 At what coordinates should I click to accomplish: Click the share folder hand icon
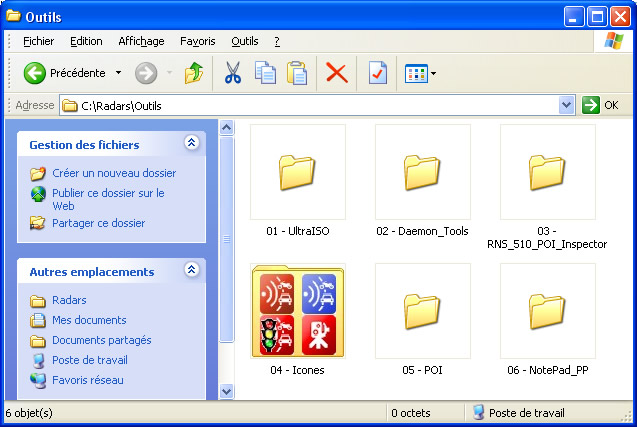coord(38,223)
